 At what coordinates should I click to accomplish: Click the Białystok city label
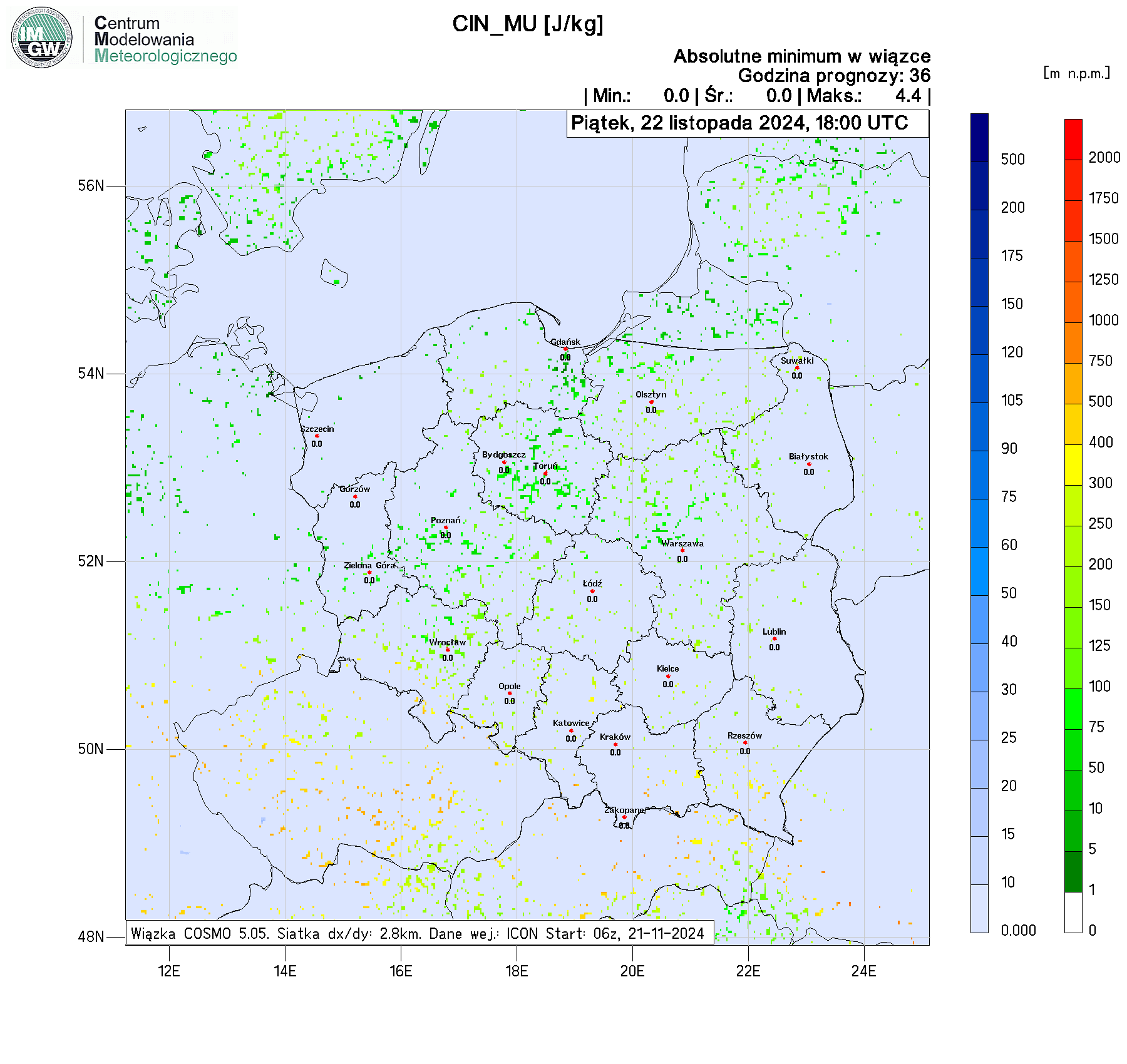[808, 456]
